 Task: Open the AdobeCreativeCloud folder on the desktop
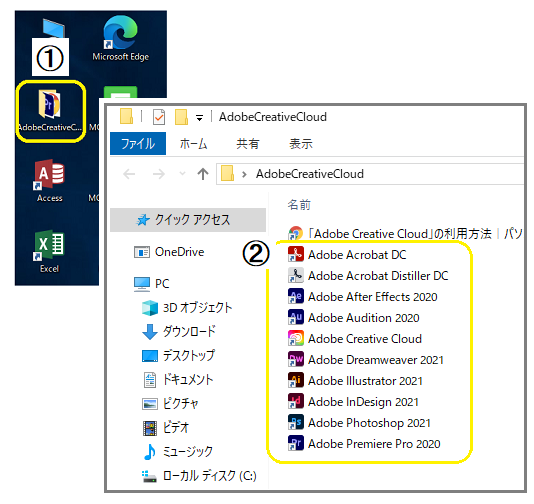pyautogui.click(x=50, y=111)
